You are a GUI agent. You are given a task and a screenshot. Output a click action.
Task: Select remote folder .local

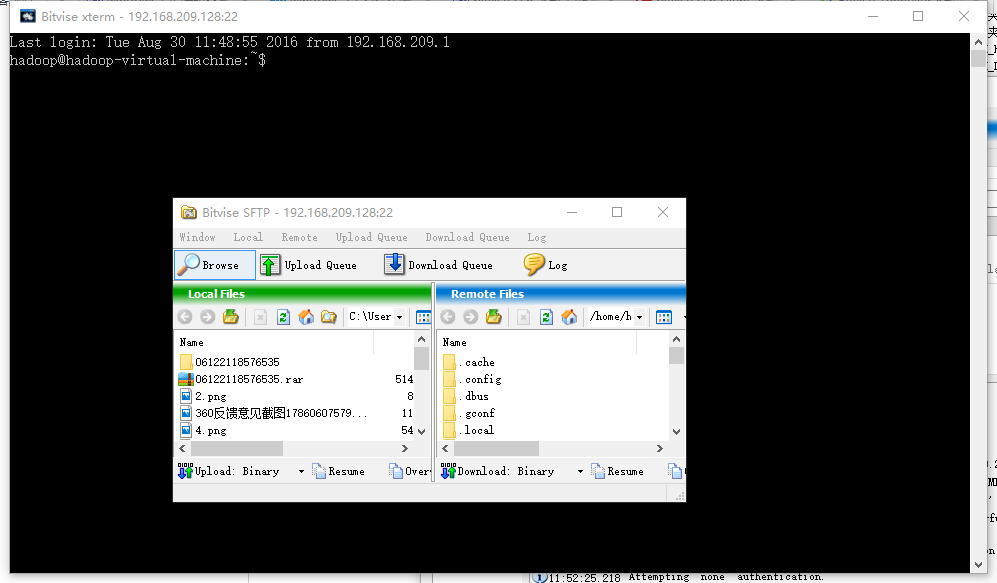[468, 430]
